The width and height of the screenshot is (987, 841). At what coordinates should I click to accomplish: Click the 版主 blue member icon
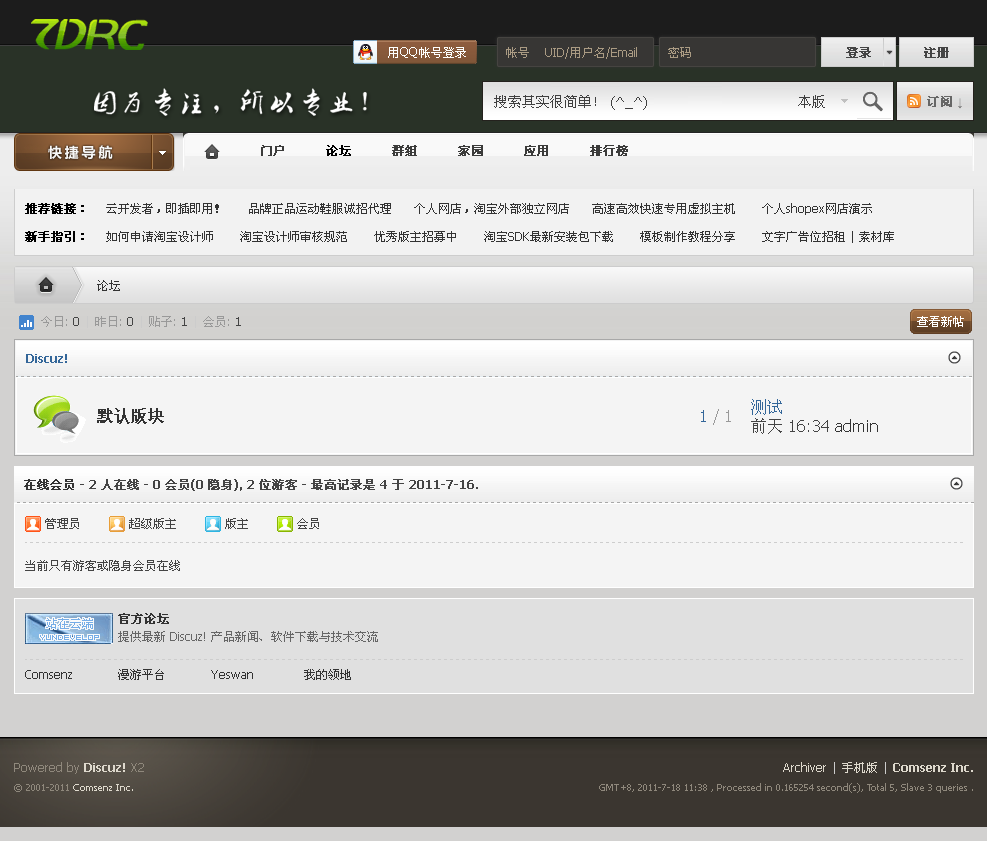[x=213, y=524]
